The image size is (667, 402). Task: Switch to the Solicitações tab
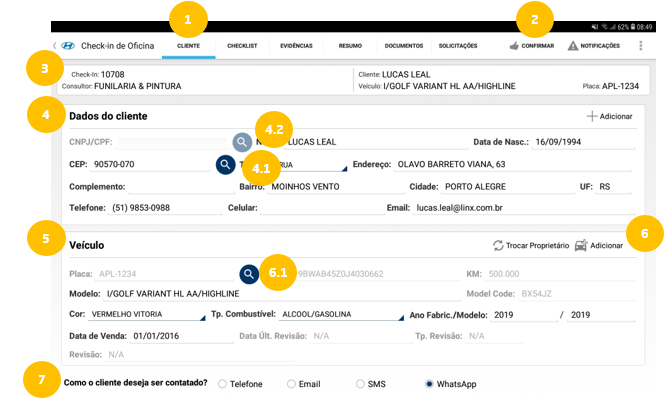pos(458,46)
